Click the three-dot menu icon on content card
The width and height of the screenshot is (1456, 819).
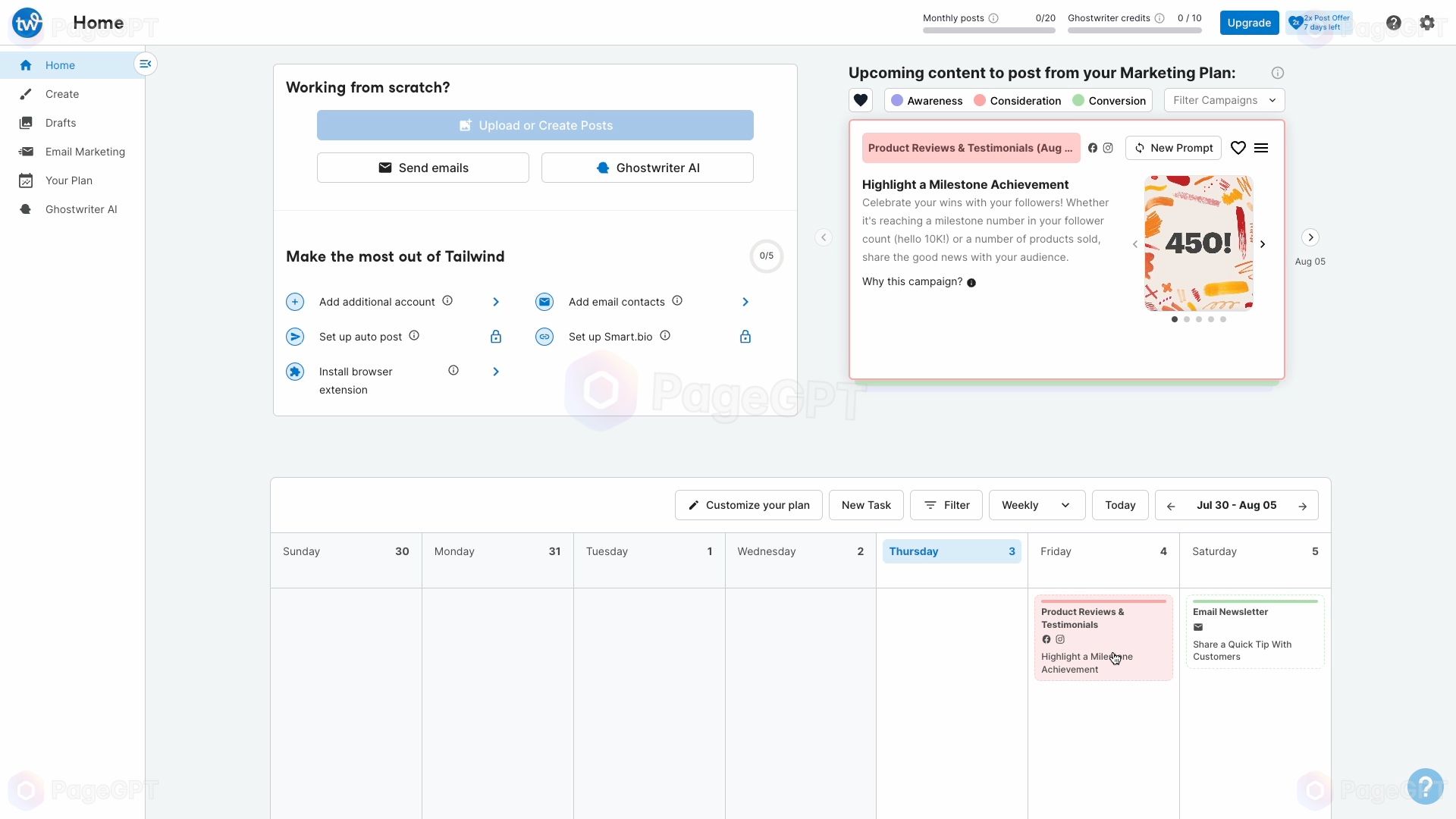pos(1261,148)
